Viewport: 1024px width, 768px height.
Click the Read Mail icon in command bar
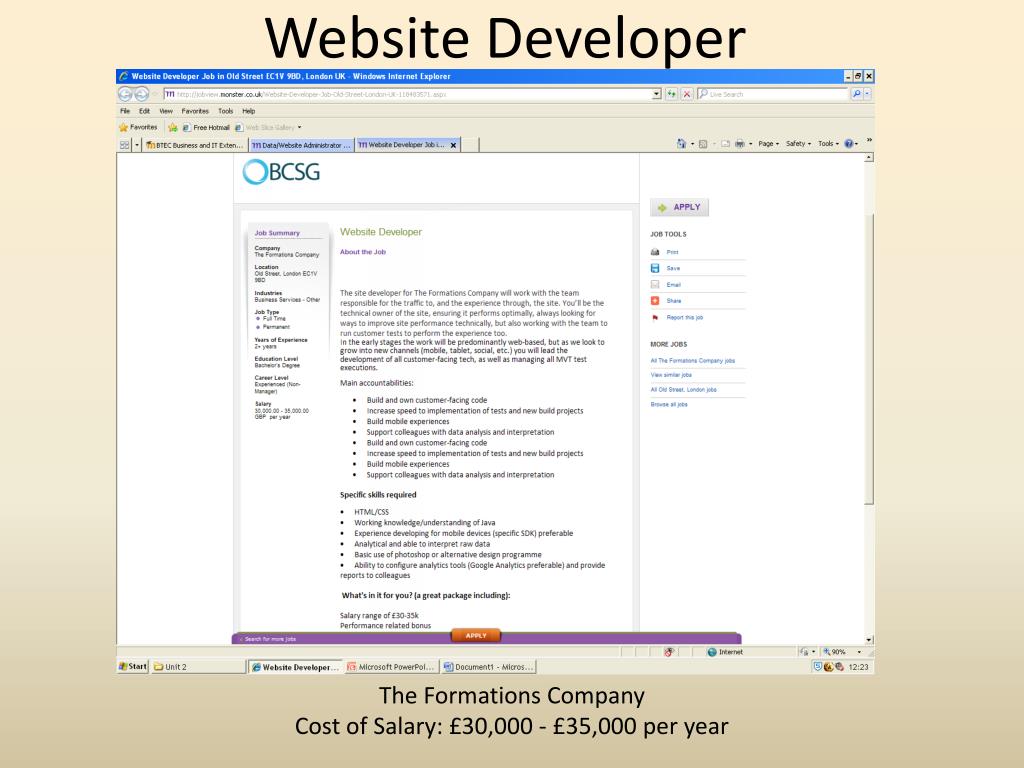726,144
